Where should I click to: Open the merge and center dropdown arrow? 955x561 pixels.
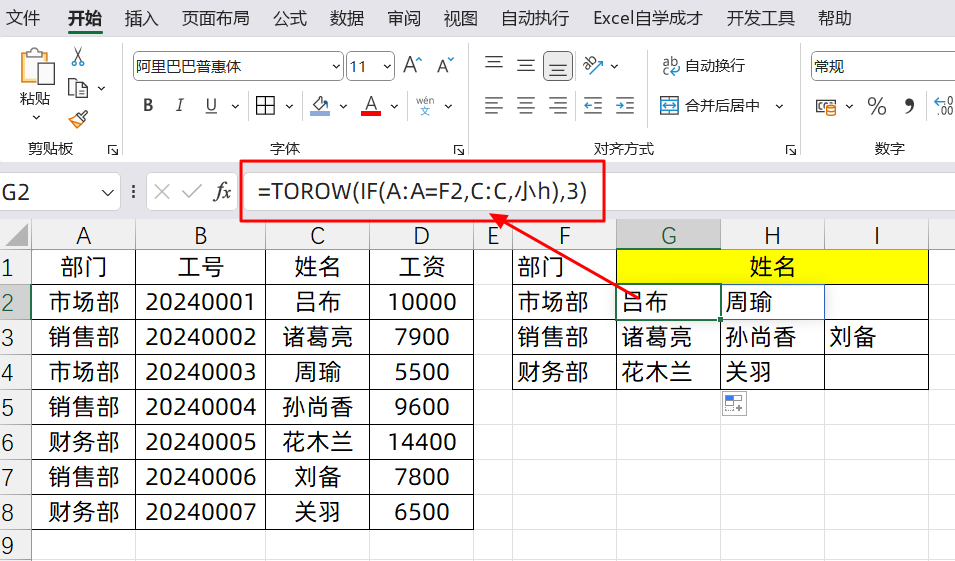coord(779,107)
